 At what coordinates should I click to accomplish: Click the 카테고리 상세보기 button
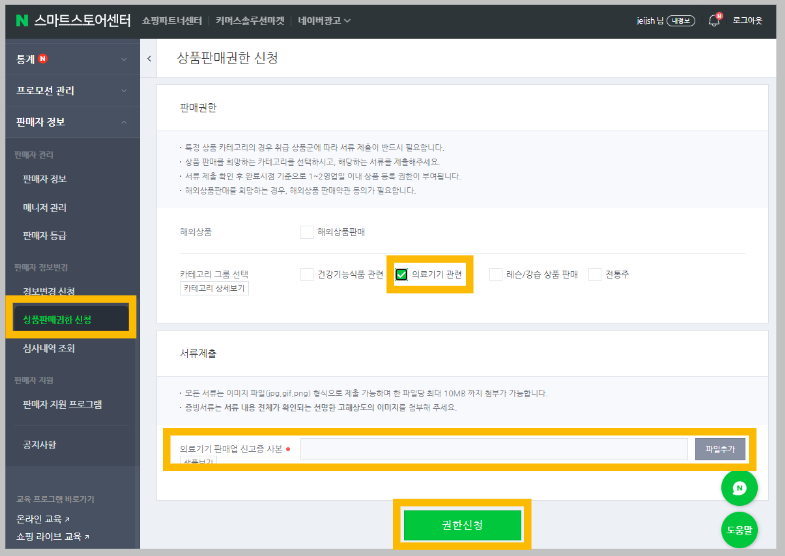point(214,288)
